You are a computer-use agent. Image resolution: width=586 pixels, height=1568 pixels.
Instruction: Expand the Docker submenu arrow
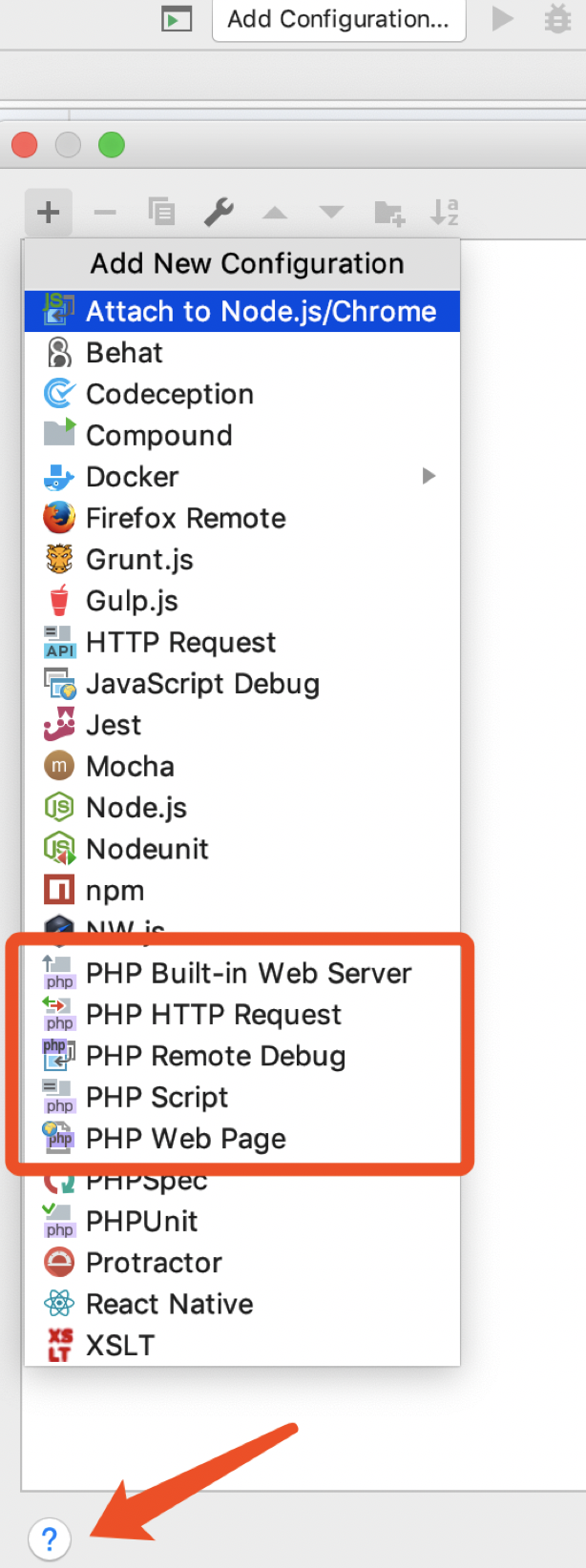429,476
